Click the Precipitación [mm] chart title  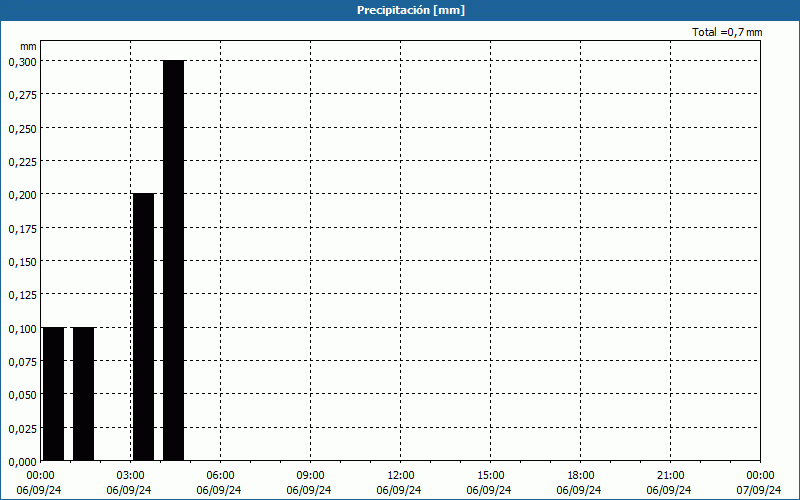[411, 10]
